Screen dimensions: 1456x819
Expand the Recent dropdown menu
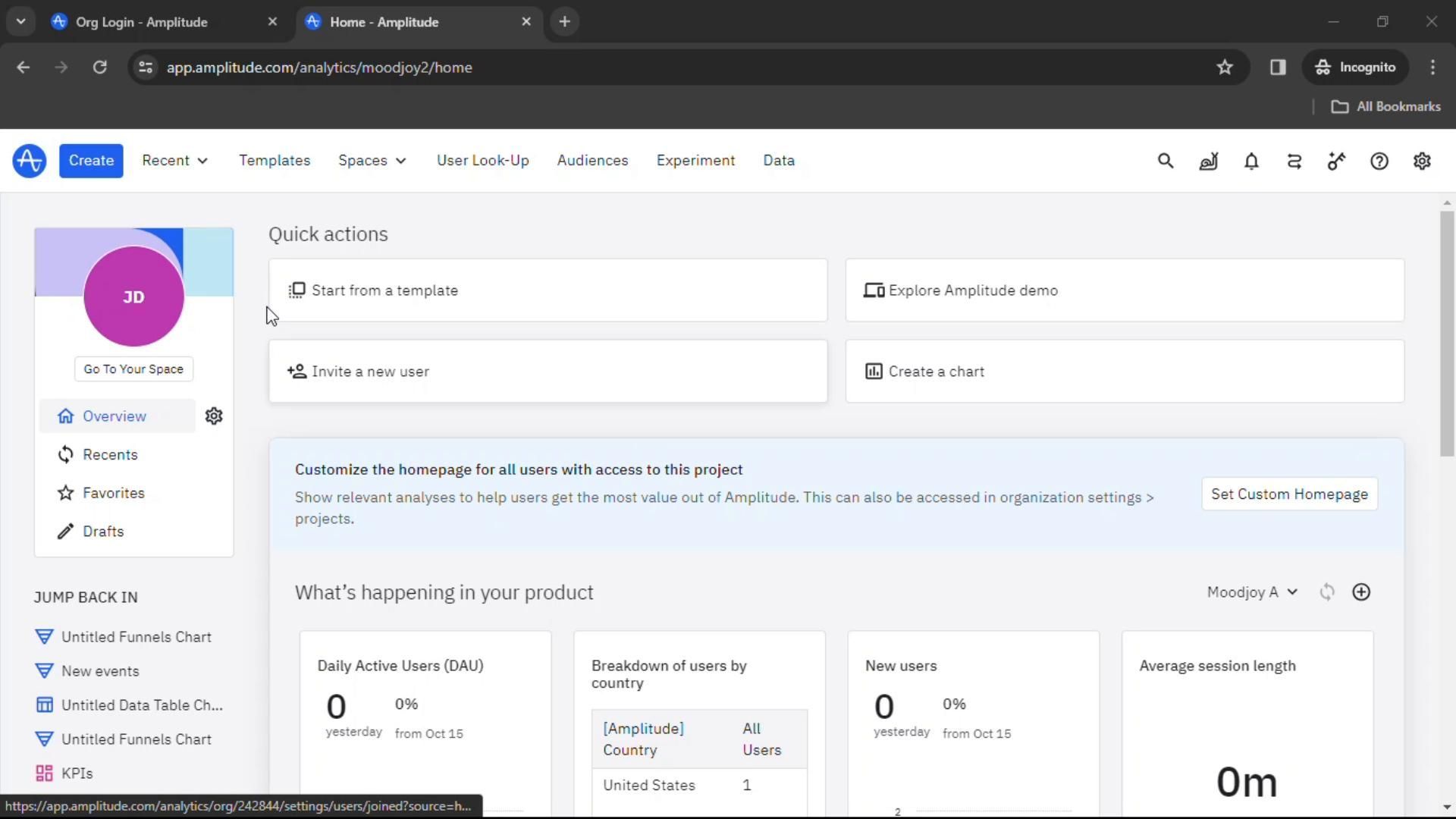[x=174, y=161]
